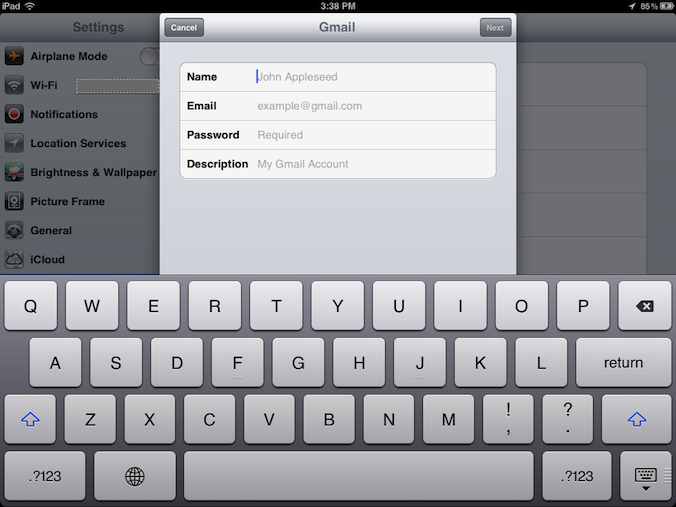Focus the Name field John Appleseed
The width and height of the screenshot is (676, 507).
pyautogui.click(x=338, y=77)
